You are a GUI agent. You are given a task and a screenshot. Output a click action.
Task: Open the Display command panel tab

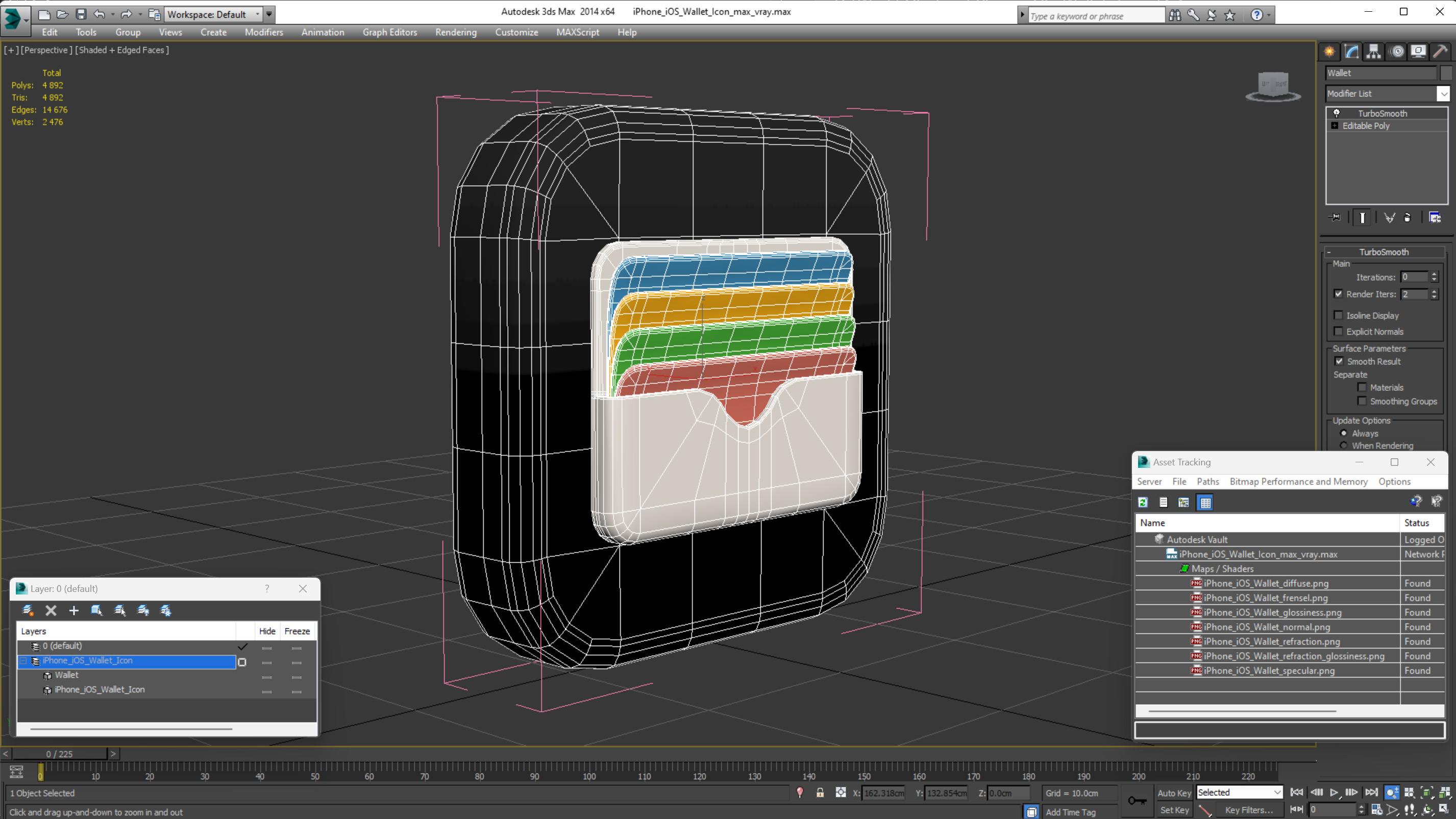[1418, 52]
